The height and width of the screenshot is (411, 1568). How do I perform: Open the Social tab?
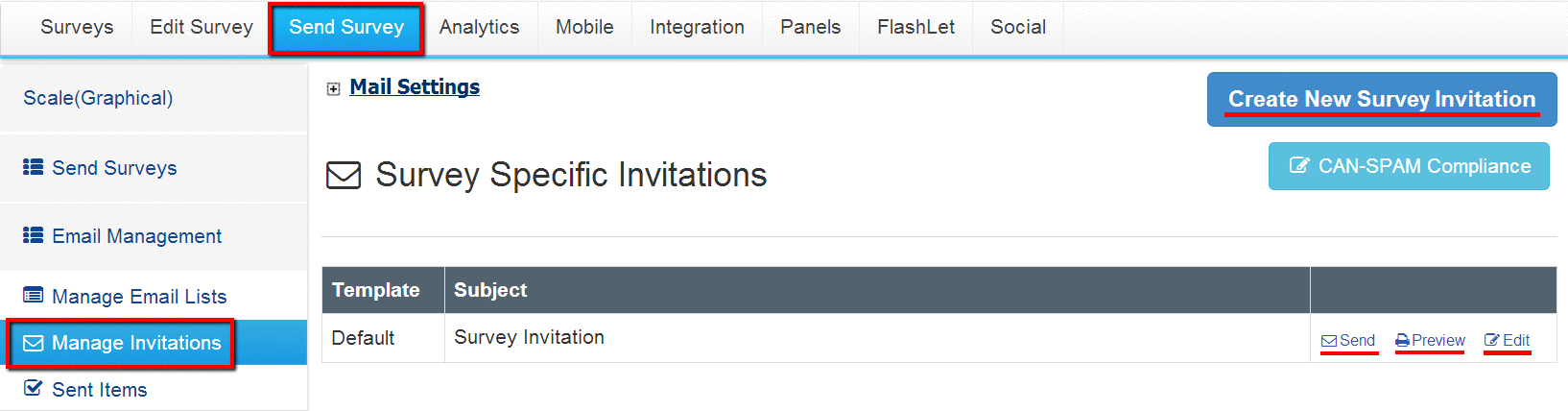point(1018,27)
